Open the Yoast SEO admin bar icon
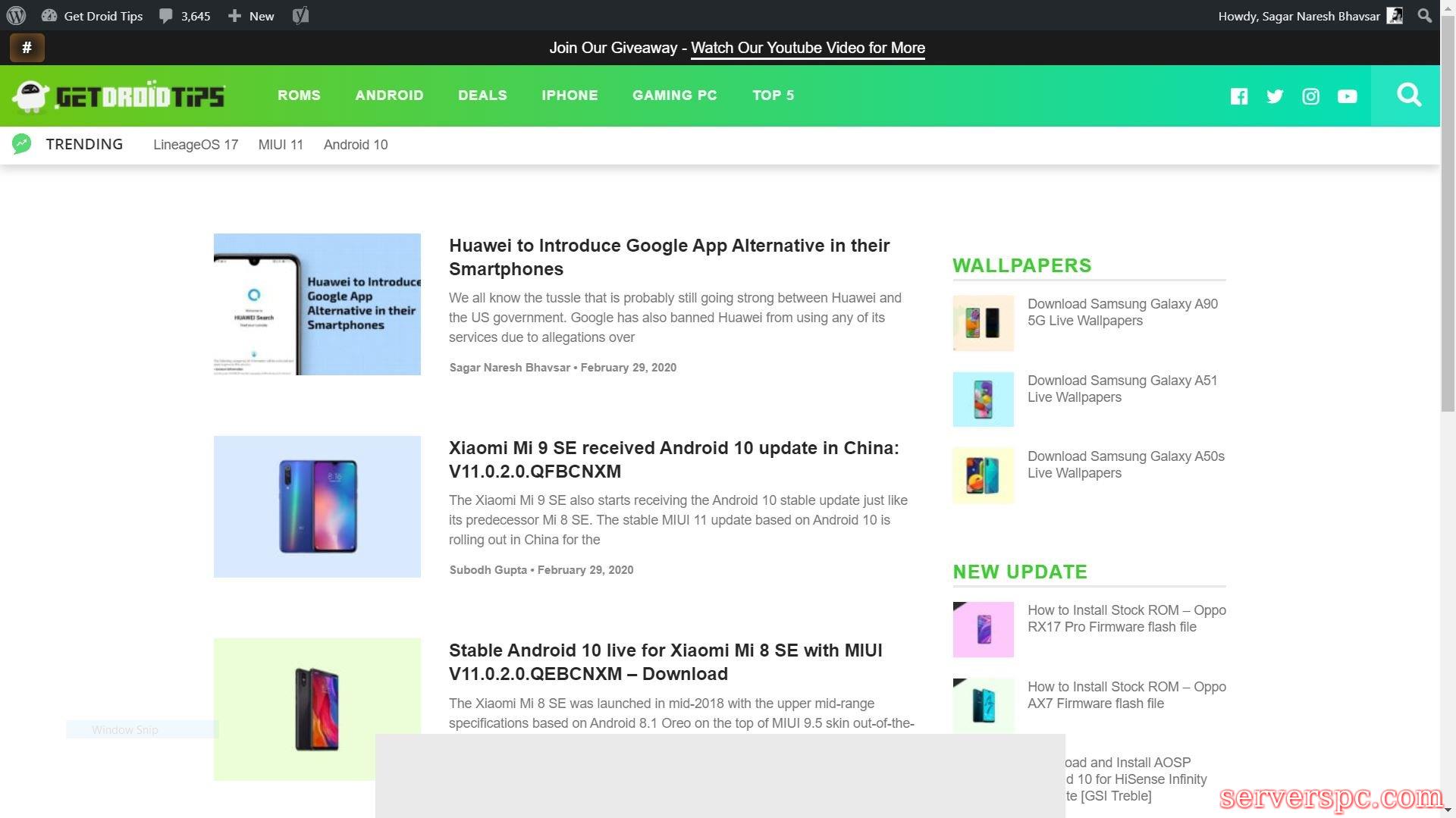1456x818 pixels. pyautogui.click(x=300, y=16)
